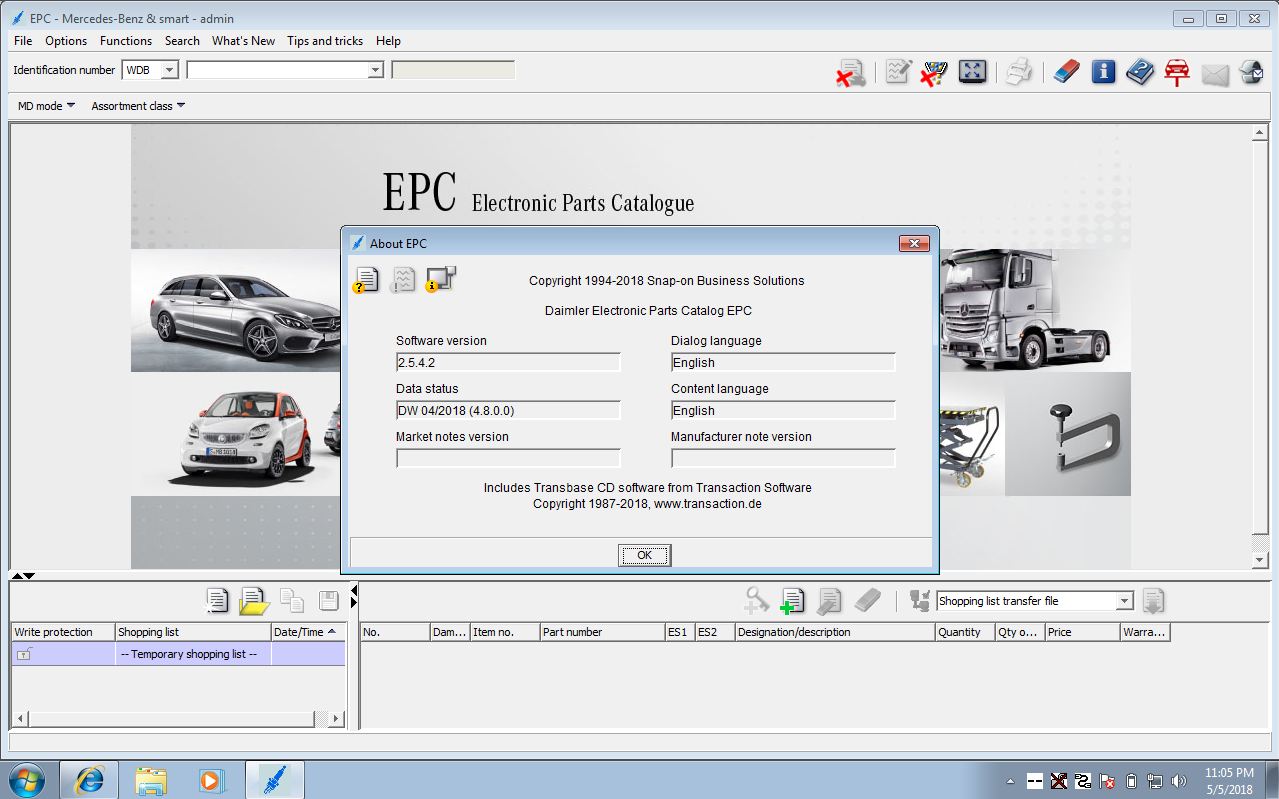Click the download arrow icon beside transfer dropdown
Image resolution: width=1279 pixels, height=799 pixels.
coord(1153,601)
